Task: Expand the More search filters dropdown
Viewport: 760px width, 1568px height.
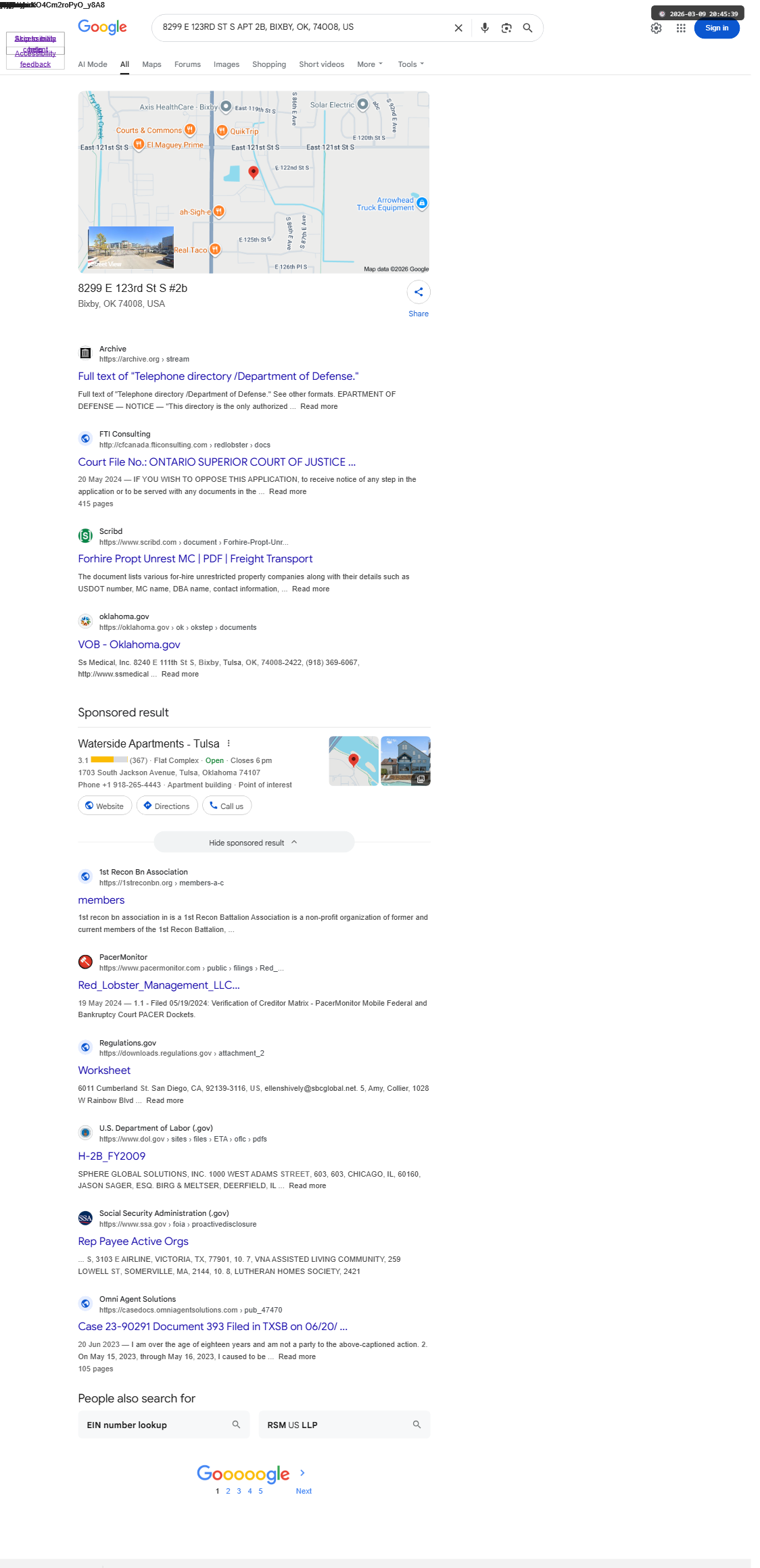Action: click(370, 64)
